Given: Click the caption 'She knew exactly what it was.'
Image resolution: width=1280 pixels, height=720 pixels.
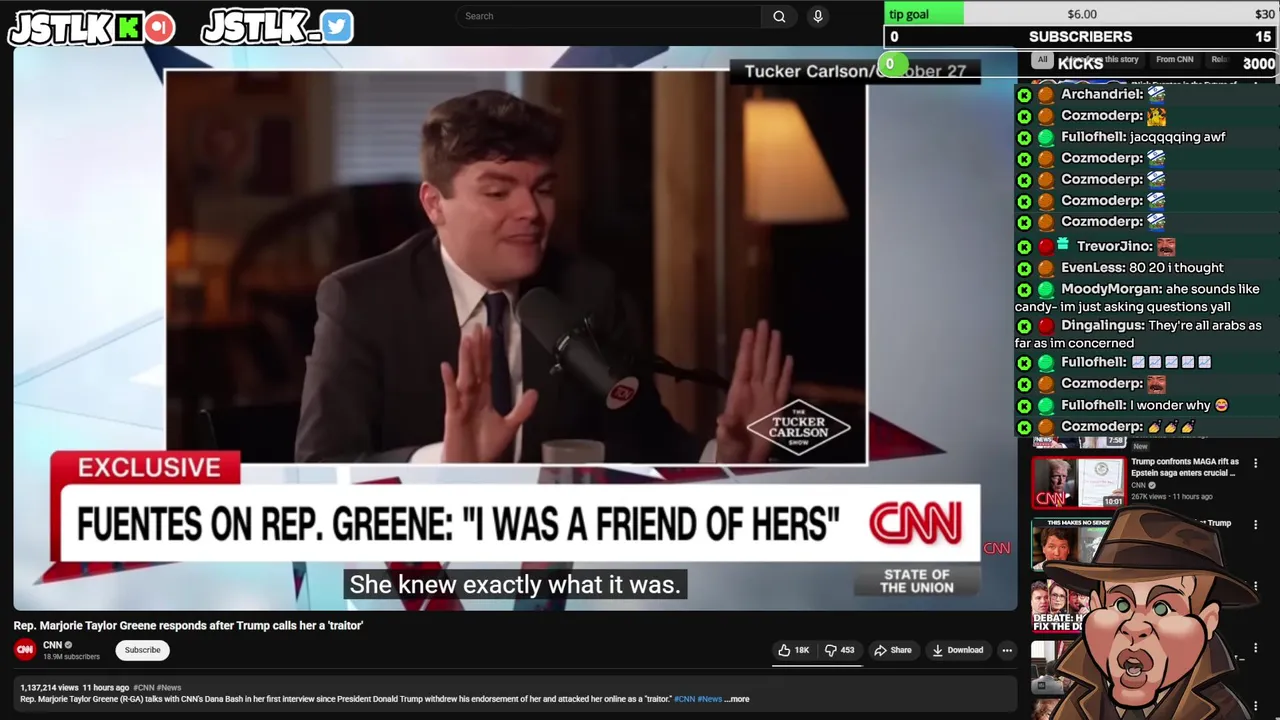Looking at the screenshot, I should coord(515,585).
